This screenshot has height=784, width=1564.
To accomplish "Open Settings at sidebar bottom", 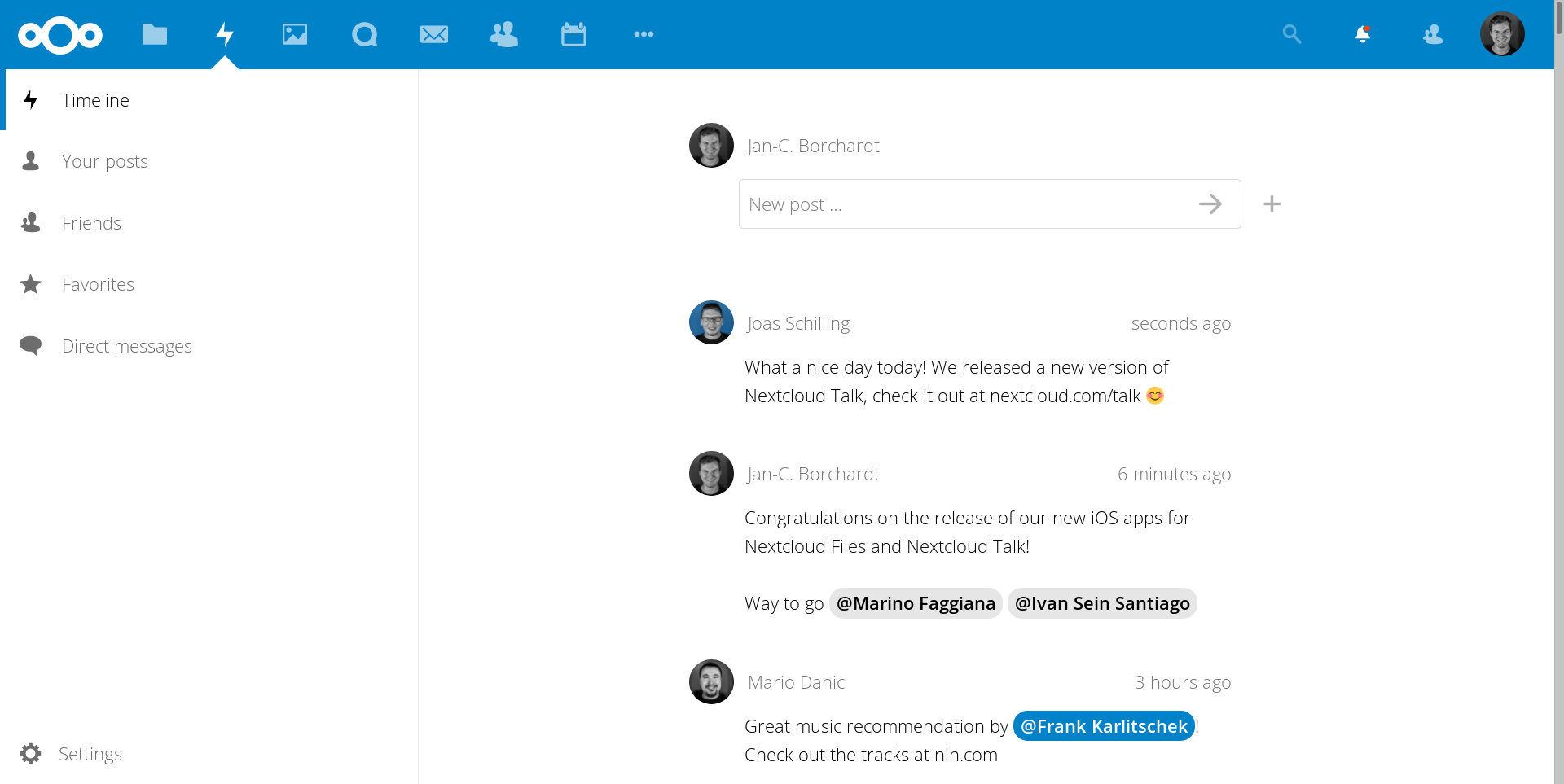I will (x=90, y=754).
